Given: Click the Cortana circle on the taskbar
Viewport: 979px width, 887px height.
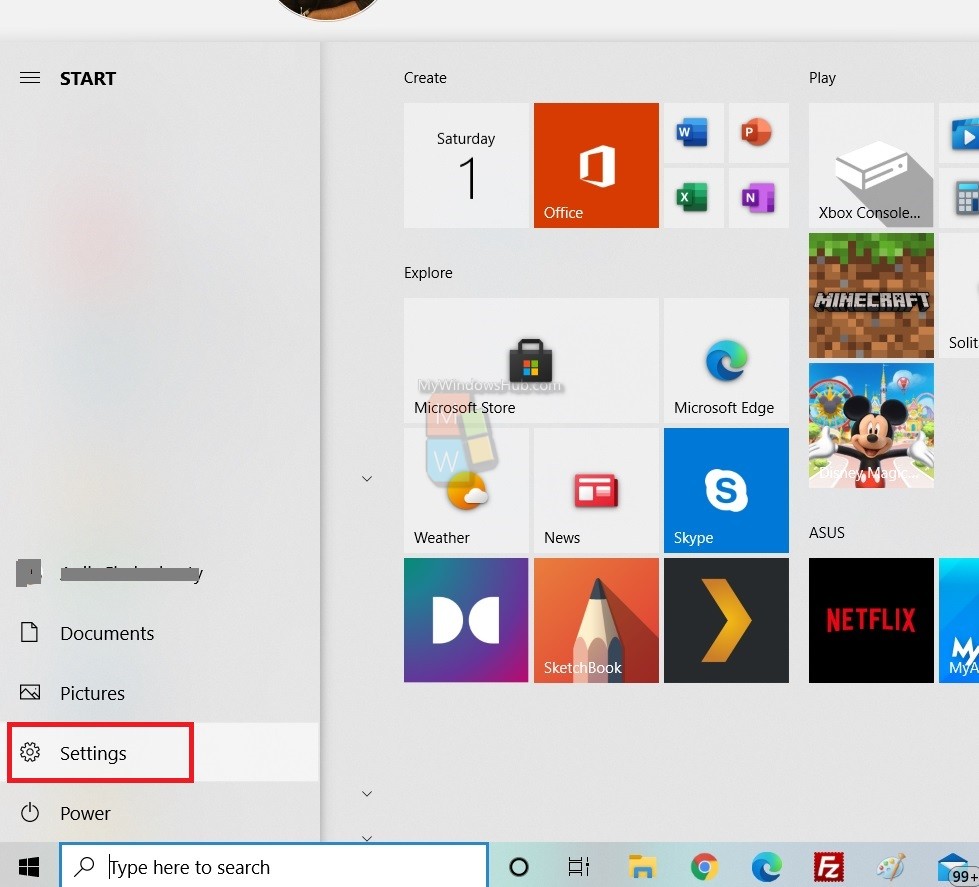Looking at the screenshot, I should (519, 866).
